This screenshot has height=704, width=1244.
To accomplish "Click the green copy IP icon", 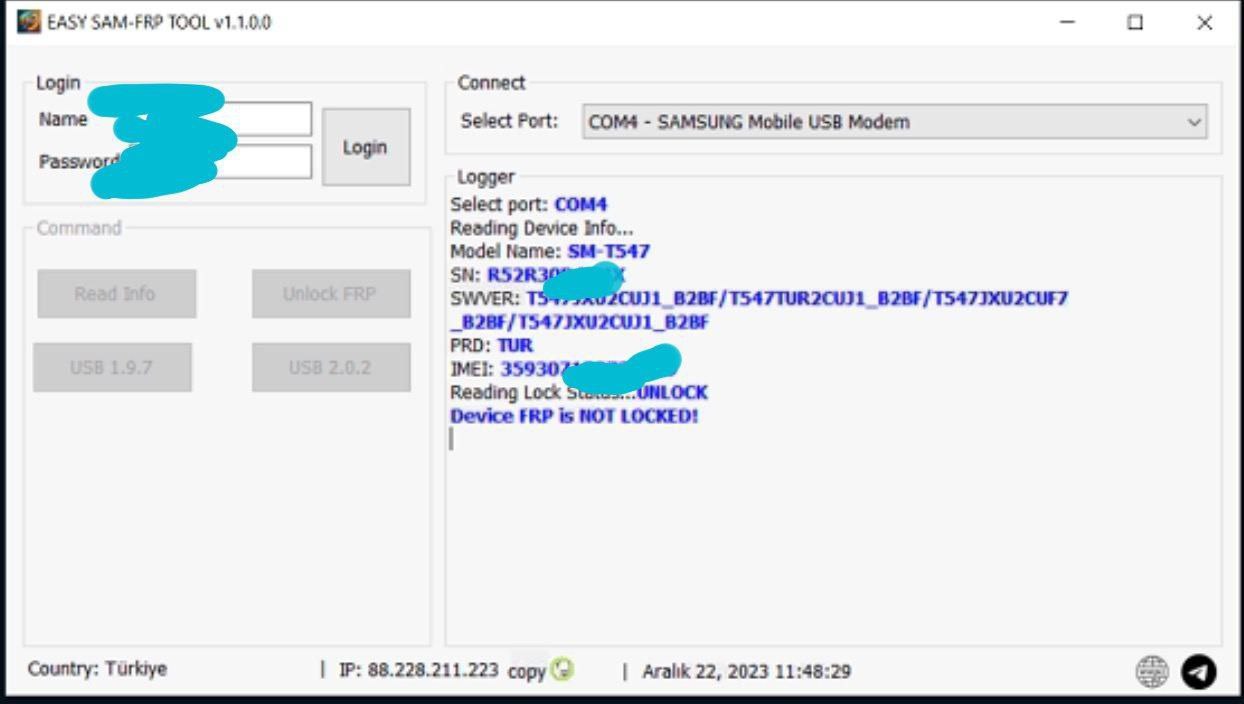I will [564, 670].
